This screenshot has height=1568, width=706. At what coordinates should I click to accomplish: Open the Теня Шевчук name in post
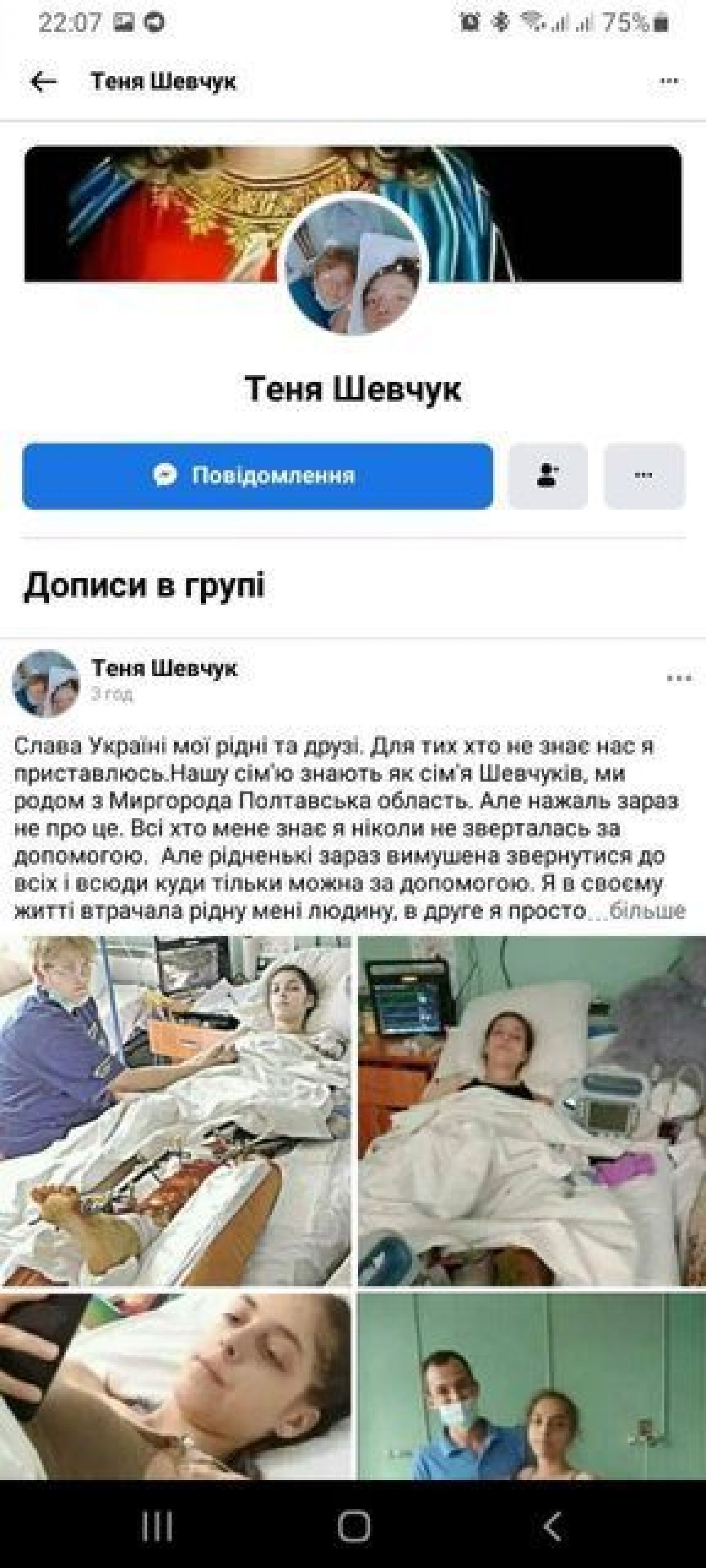click(164, 668)
